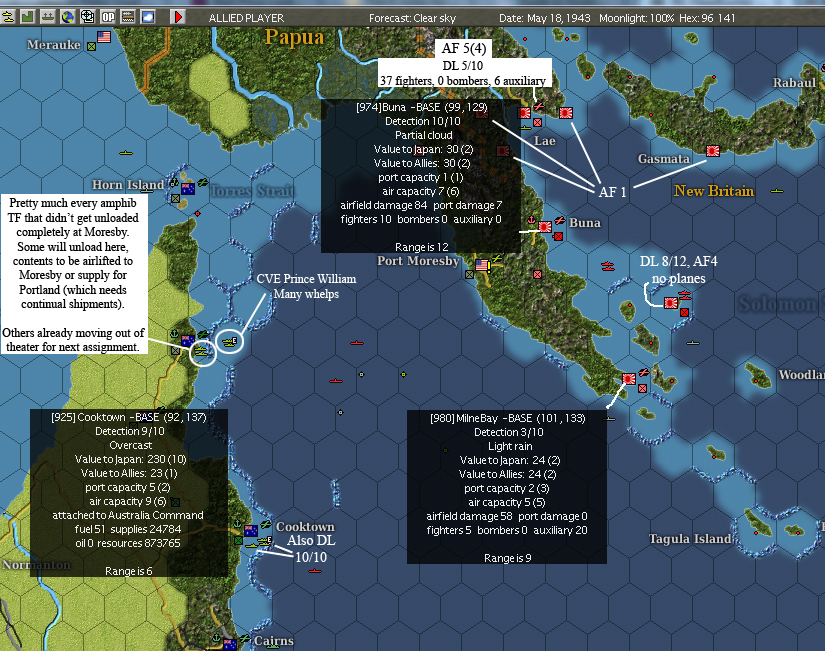This screenshot has width=825, height=651.
Task: Select the Australian flag at Portland Roads
Action: (x=188, y=340)
